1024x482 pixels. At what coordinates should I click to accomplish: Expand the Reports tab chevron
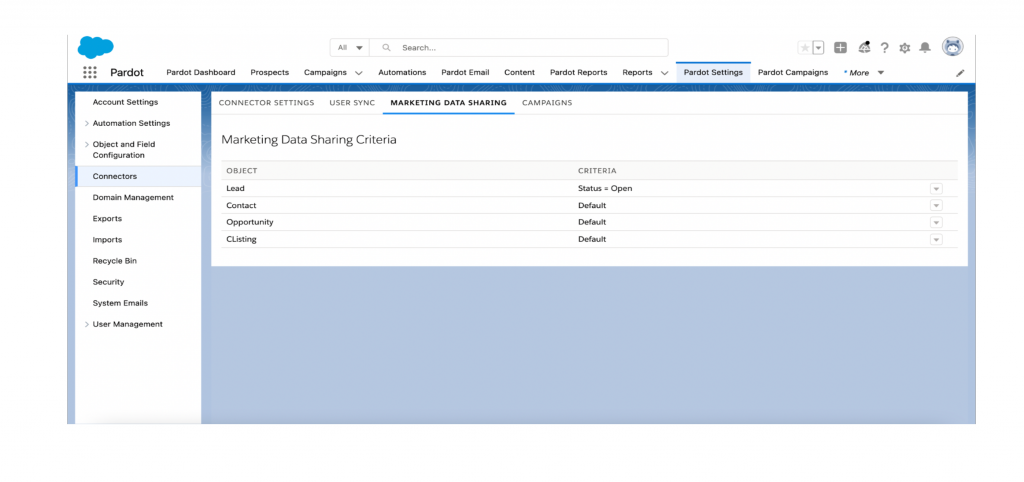pyautogui.click(x=664, y=73)
